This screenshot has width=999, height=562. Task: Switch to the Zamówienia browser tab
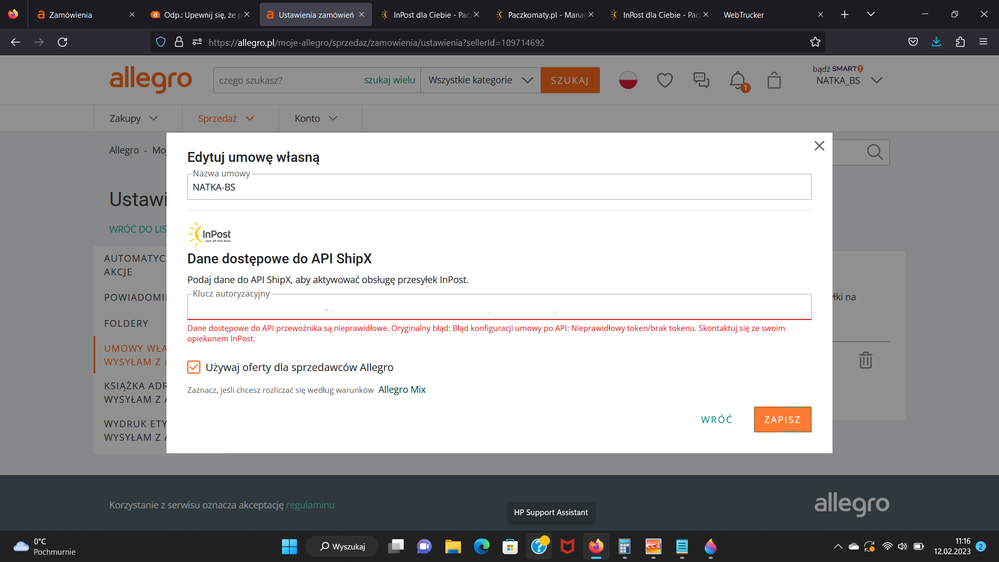click(x=85, y=14)
